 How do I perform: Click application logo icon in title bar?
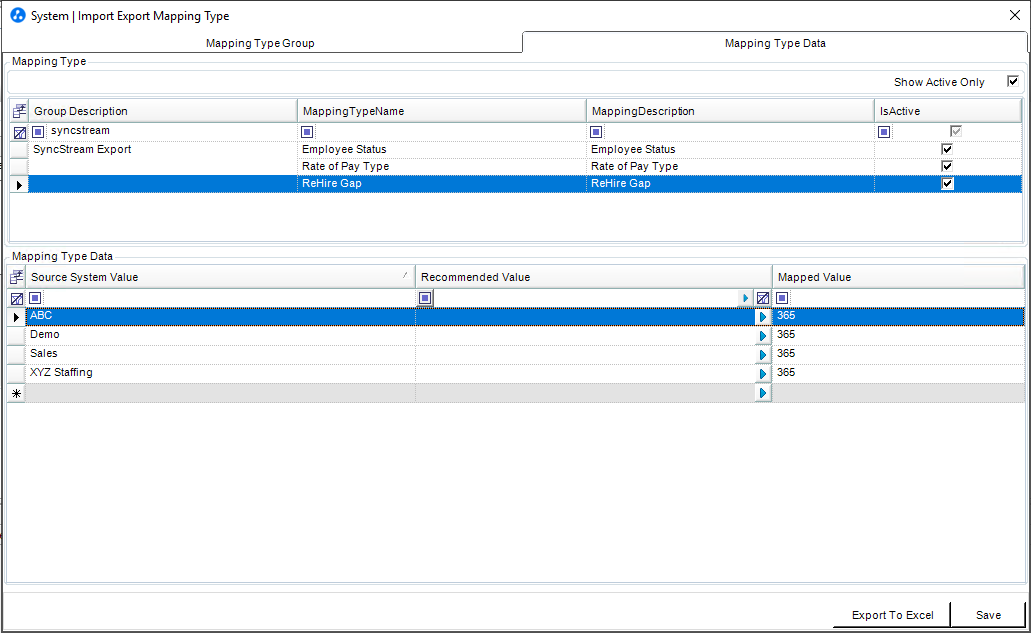point(18,15)
